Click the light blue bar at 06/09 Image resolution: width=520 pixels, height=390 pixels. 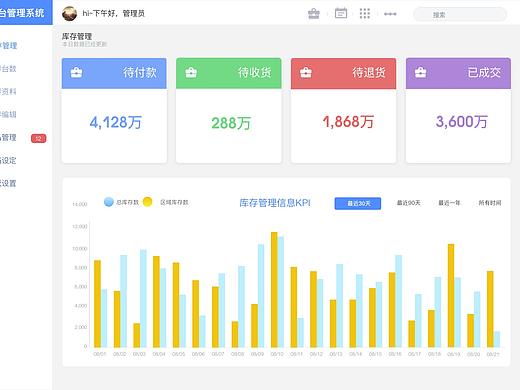click(261, 296)
